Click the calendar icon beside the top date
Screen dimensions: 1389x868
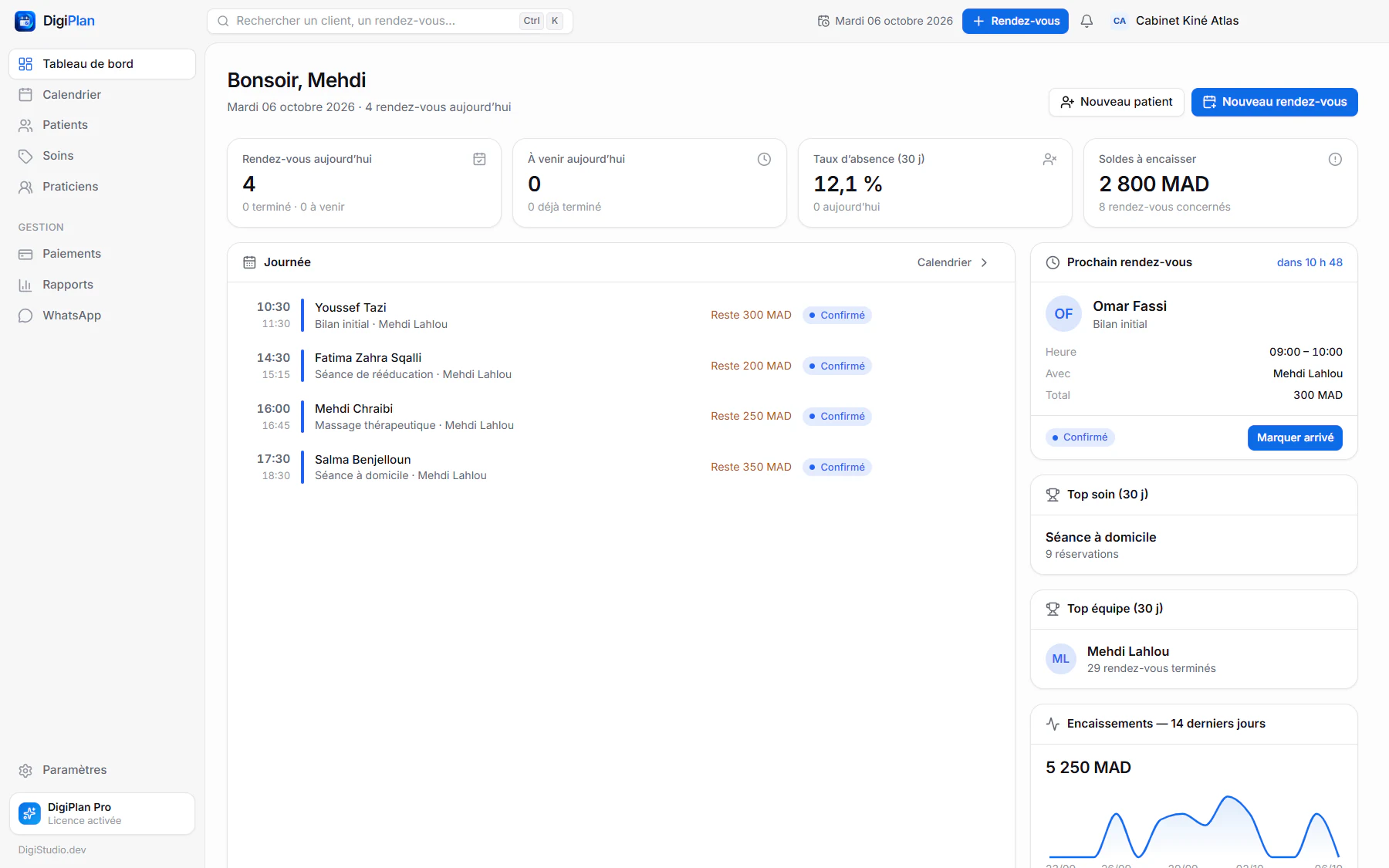823,21
